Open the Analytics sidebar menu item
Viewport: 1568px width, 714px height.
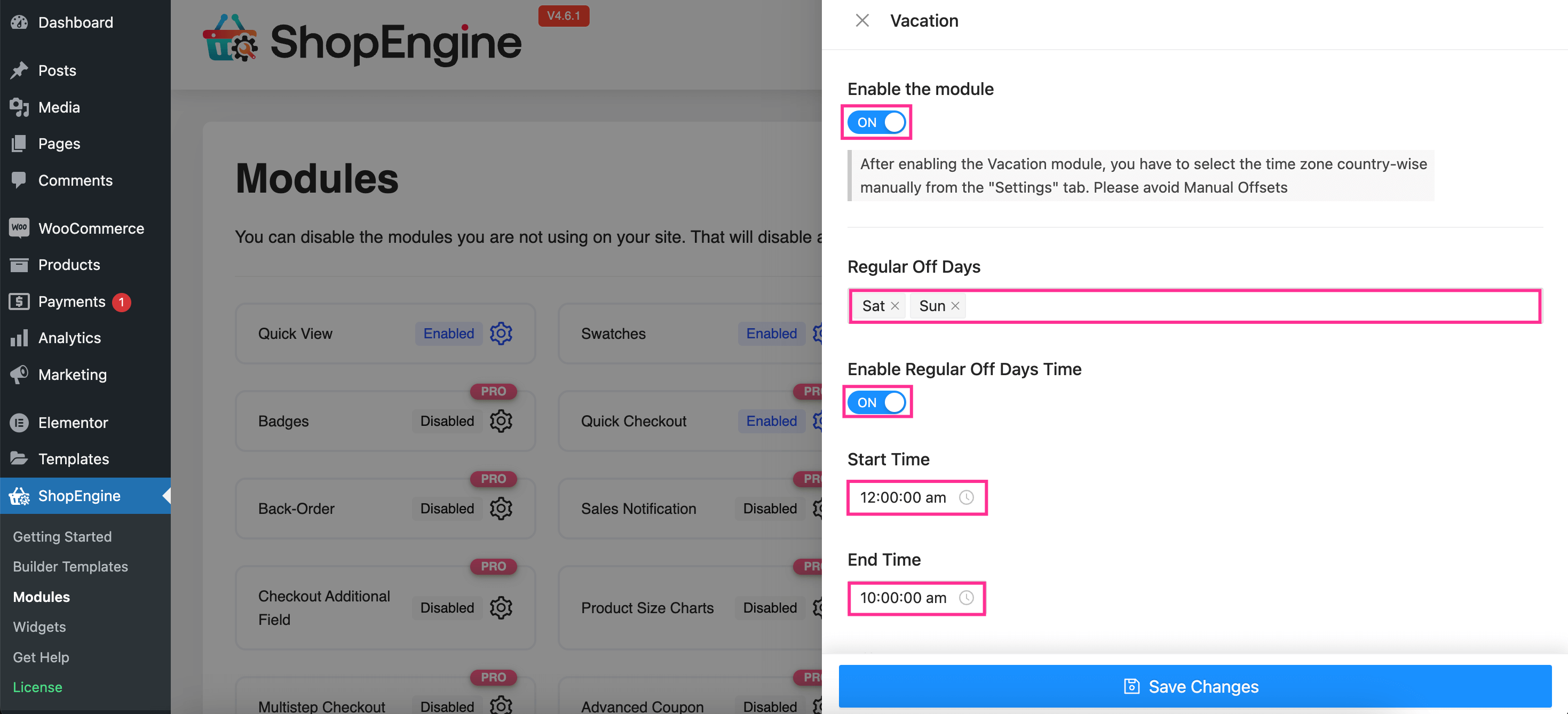pyautogui.click(x=69, y=337)
